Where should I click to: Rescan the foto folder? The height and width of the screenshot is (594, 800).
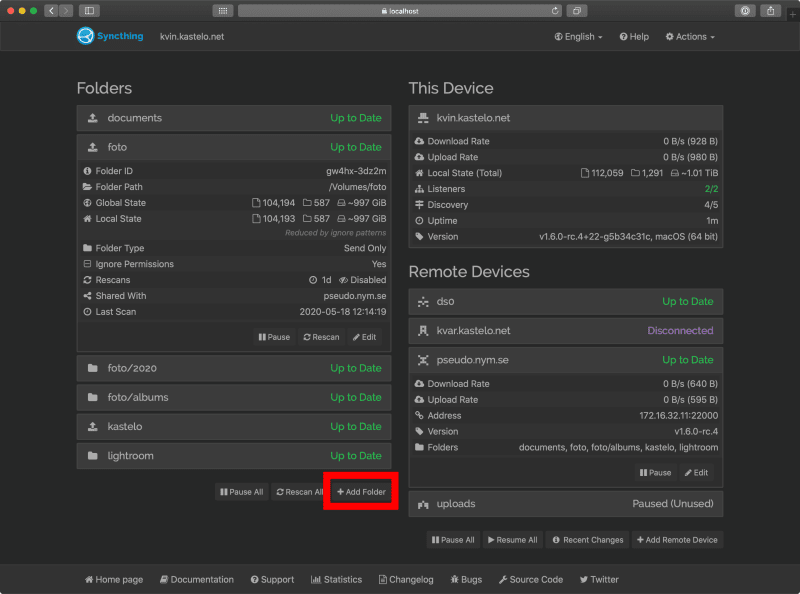pyautogui.click(x=321, y=337)
